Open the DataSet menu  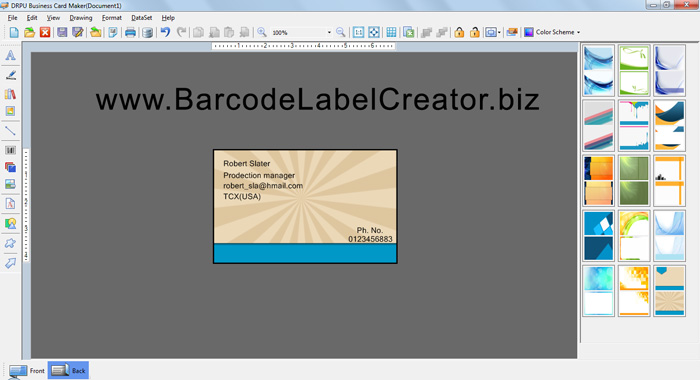(x=142, y=18)
